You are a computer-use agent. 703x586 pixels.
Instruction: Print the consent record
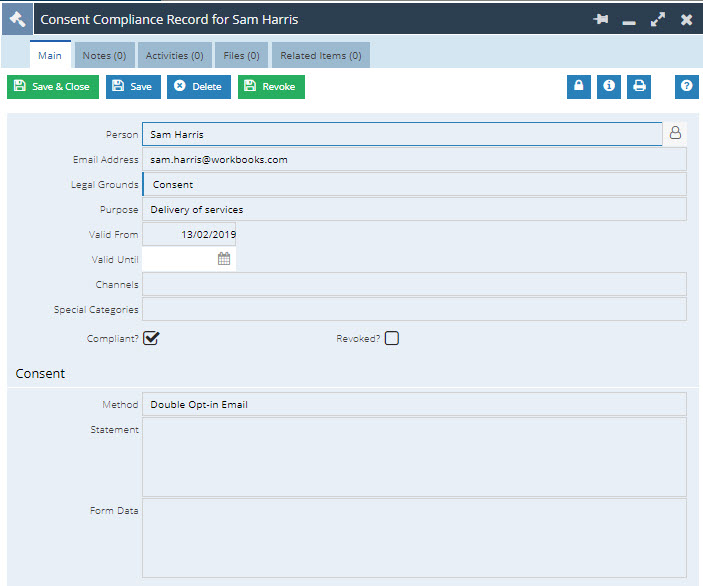639,87
